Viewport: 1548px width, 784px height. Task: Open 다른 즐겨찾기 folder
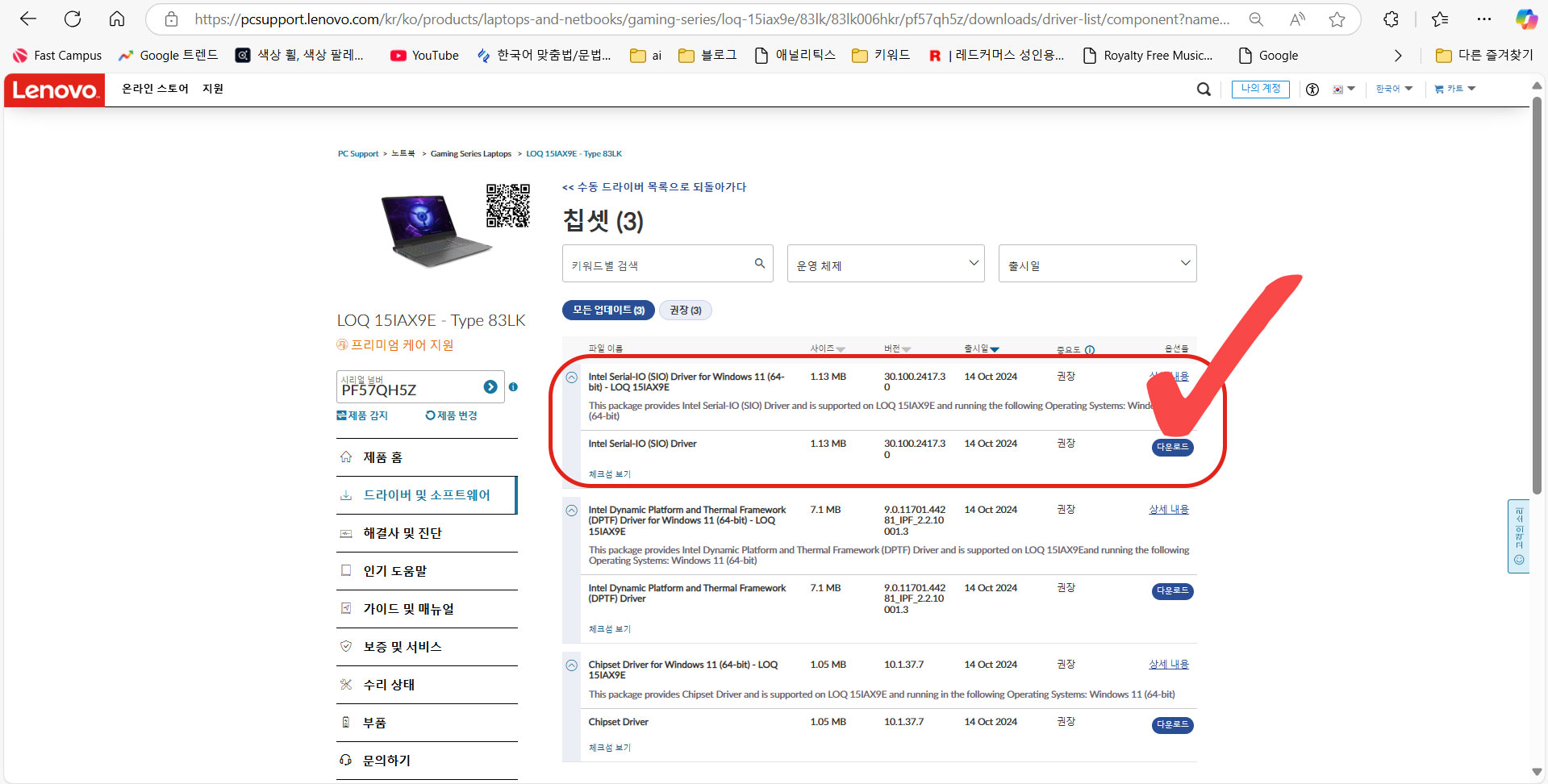[x=1484, y=55]
